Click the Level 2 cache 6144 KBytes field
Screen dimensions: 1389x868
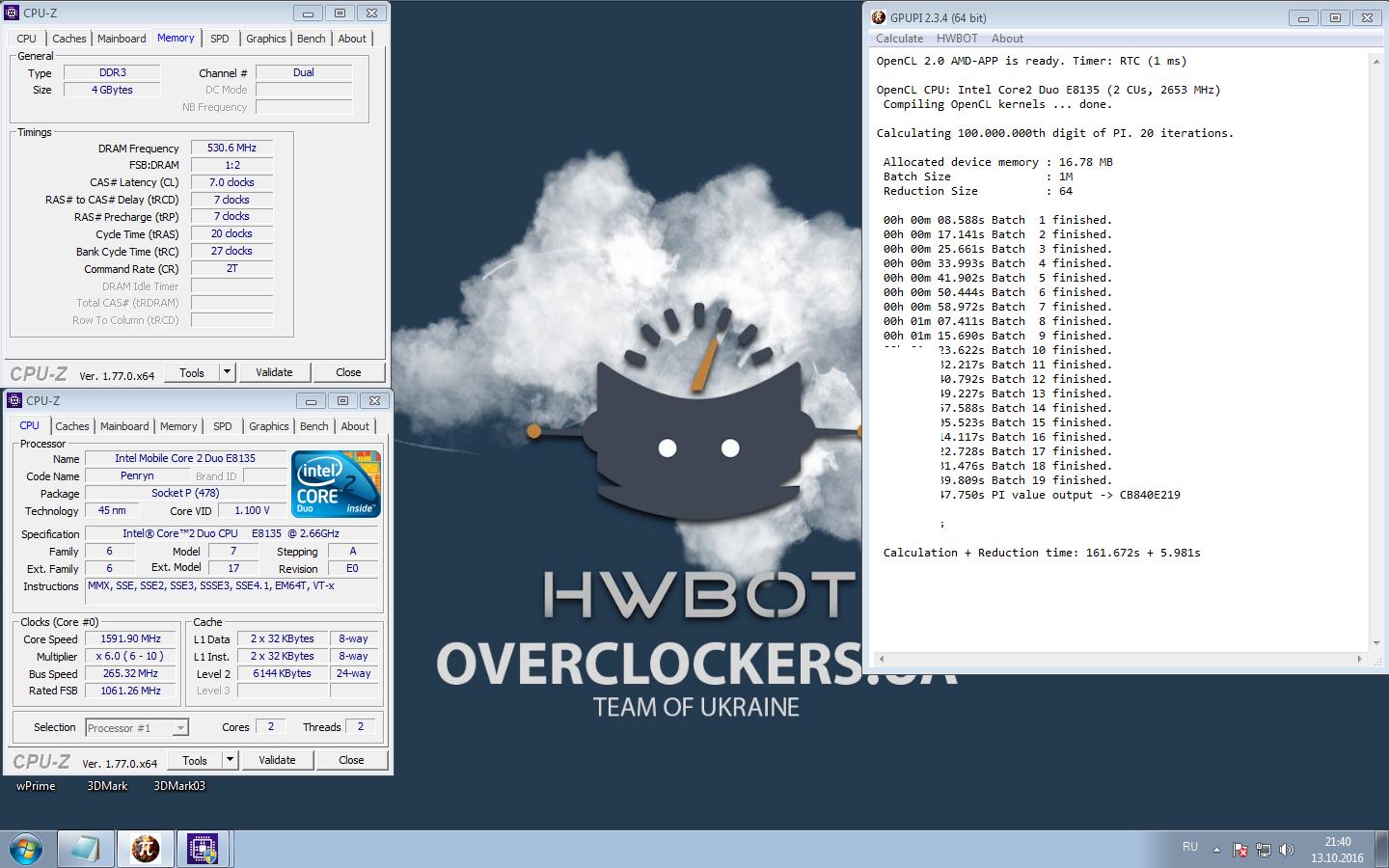click(282, 673)
